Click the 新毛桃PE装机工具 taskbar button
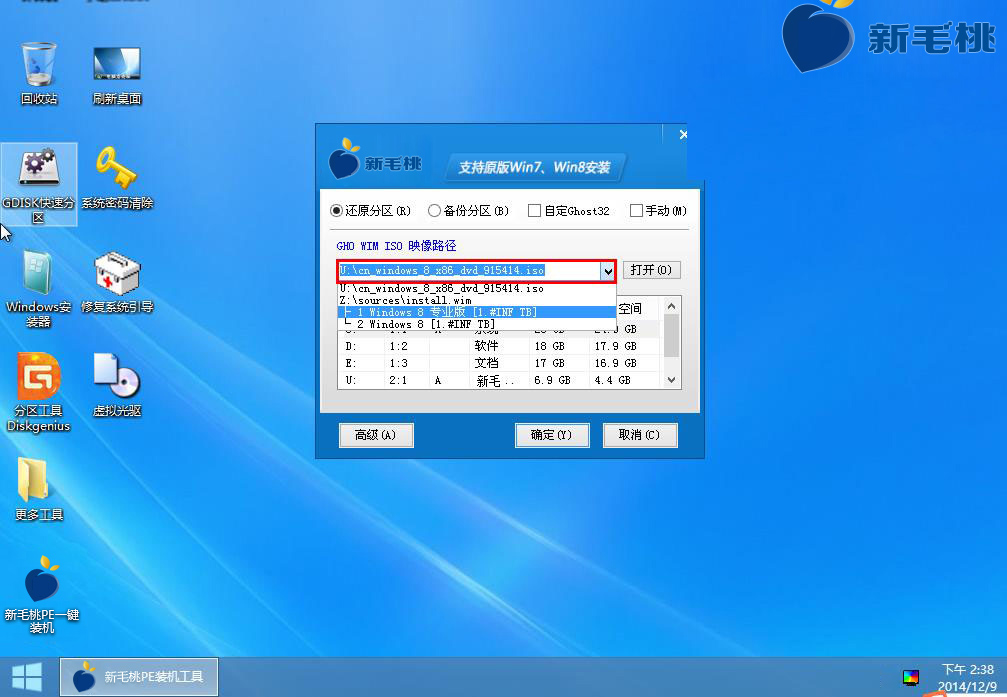The image size is (1007, 697). coord(139,676)
